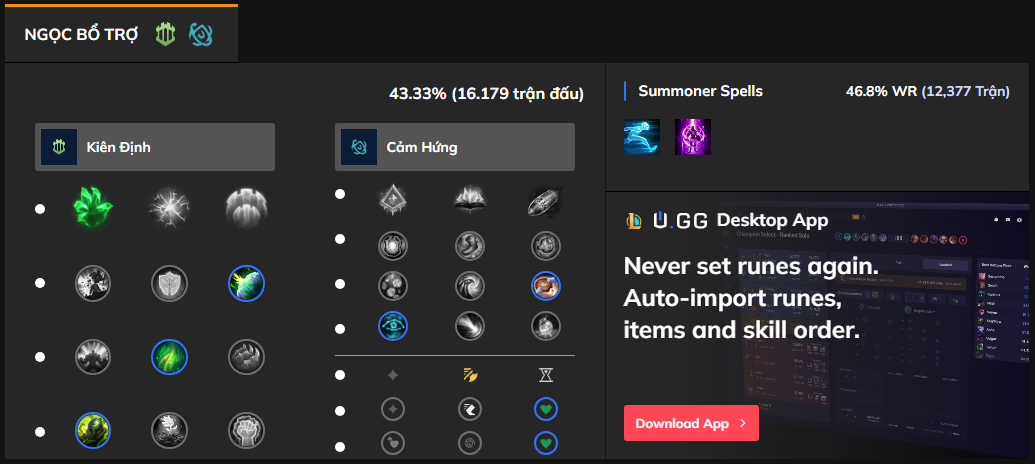Click the Second Wind rune
1035x464 pixels.
pos(169,356)
